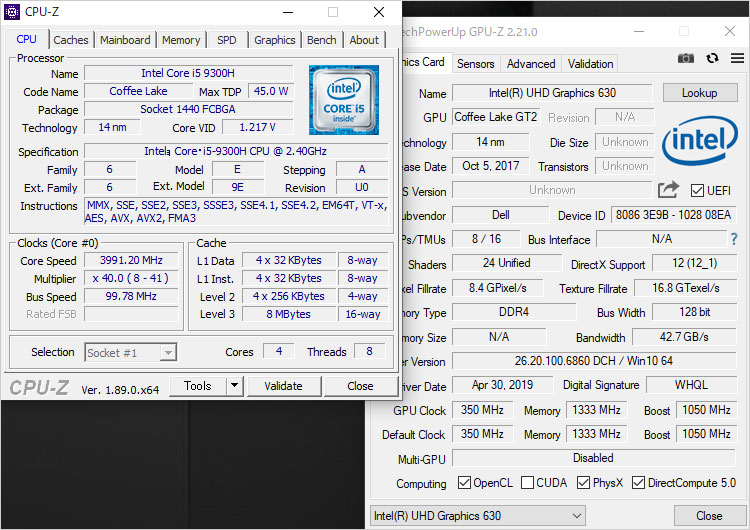Open the Tools dropdown arrow in CPU-Z

pyautogui.click(x=234, y=386)
